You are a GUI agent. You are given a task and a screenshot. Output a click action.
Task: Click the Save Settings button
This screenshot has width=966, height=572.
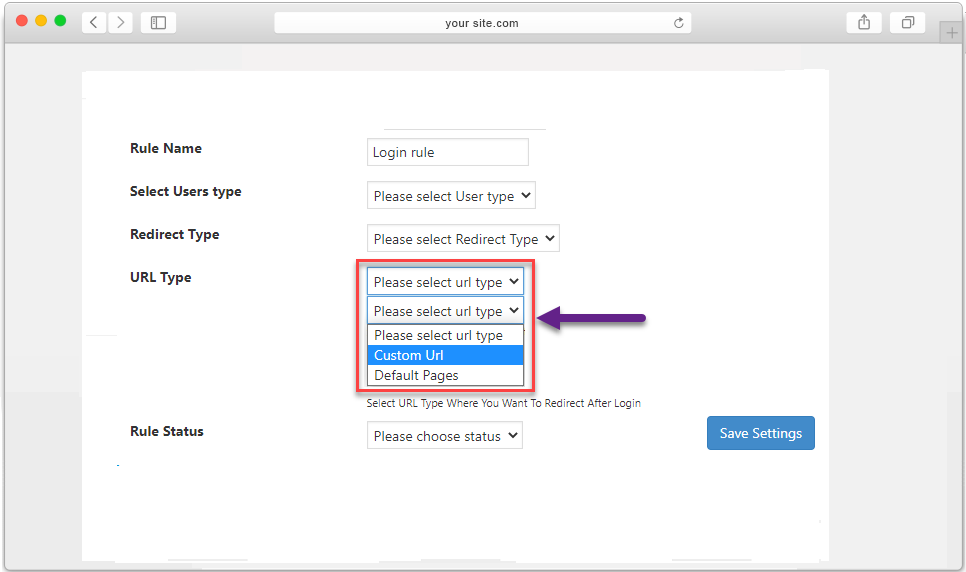click(x=760, y=433)
